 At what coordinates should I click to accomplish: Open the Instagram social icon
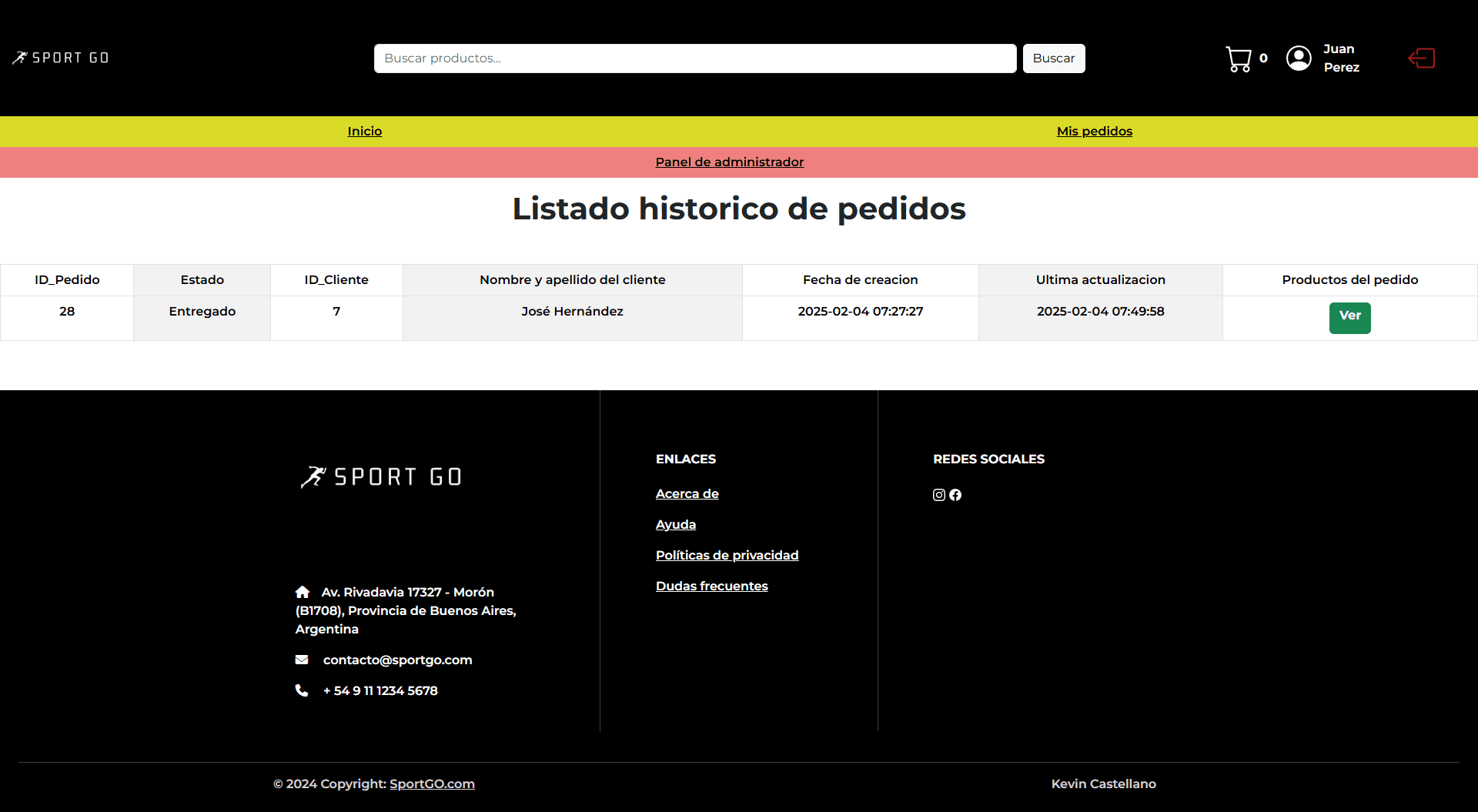point(938,495)
